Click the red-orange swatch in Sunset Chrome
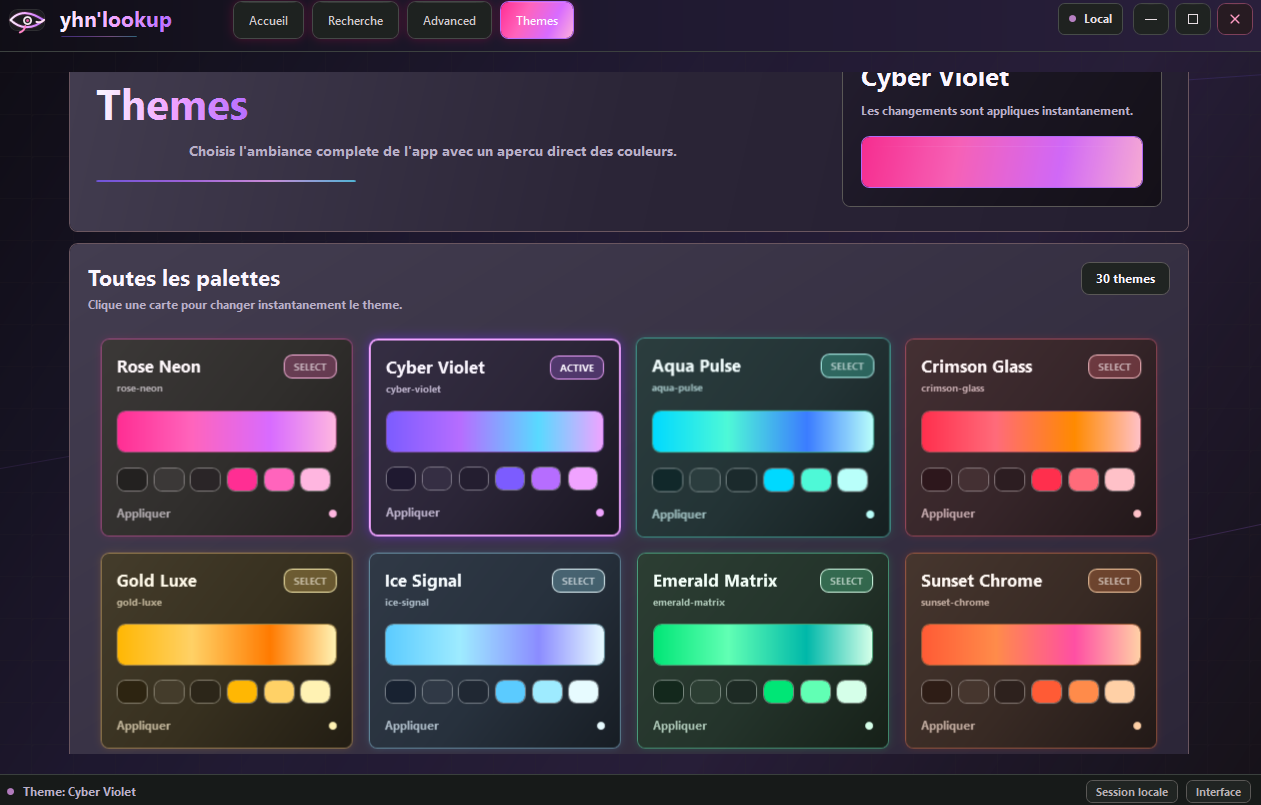1261x805 pixels. click(1046, 692)
